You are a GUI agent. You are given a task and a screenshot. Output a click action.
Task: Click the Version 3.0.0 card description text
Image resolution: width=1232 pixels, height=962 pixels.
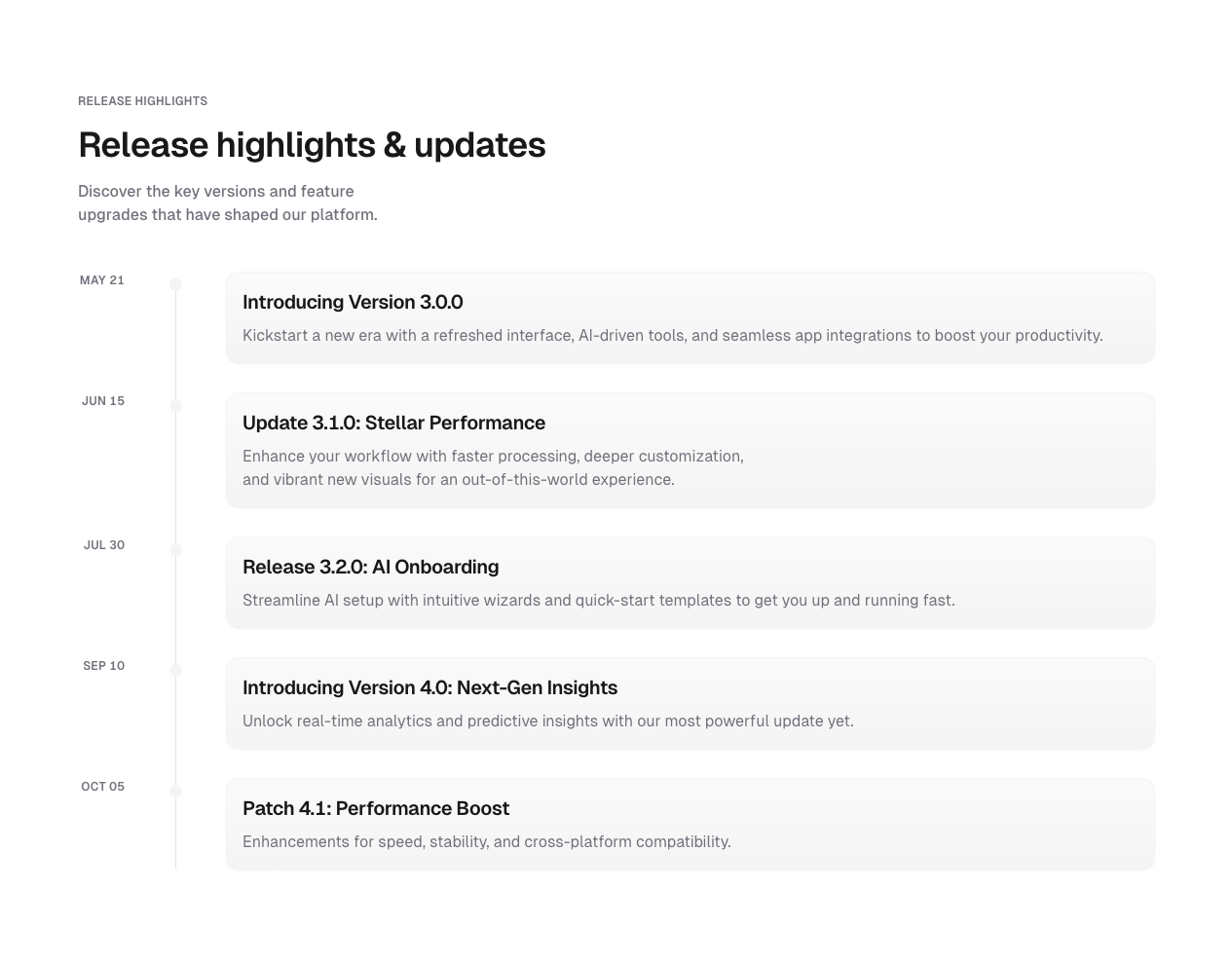[672, 336]
